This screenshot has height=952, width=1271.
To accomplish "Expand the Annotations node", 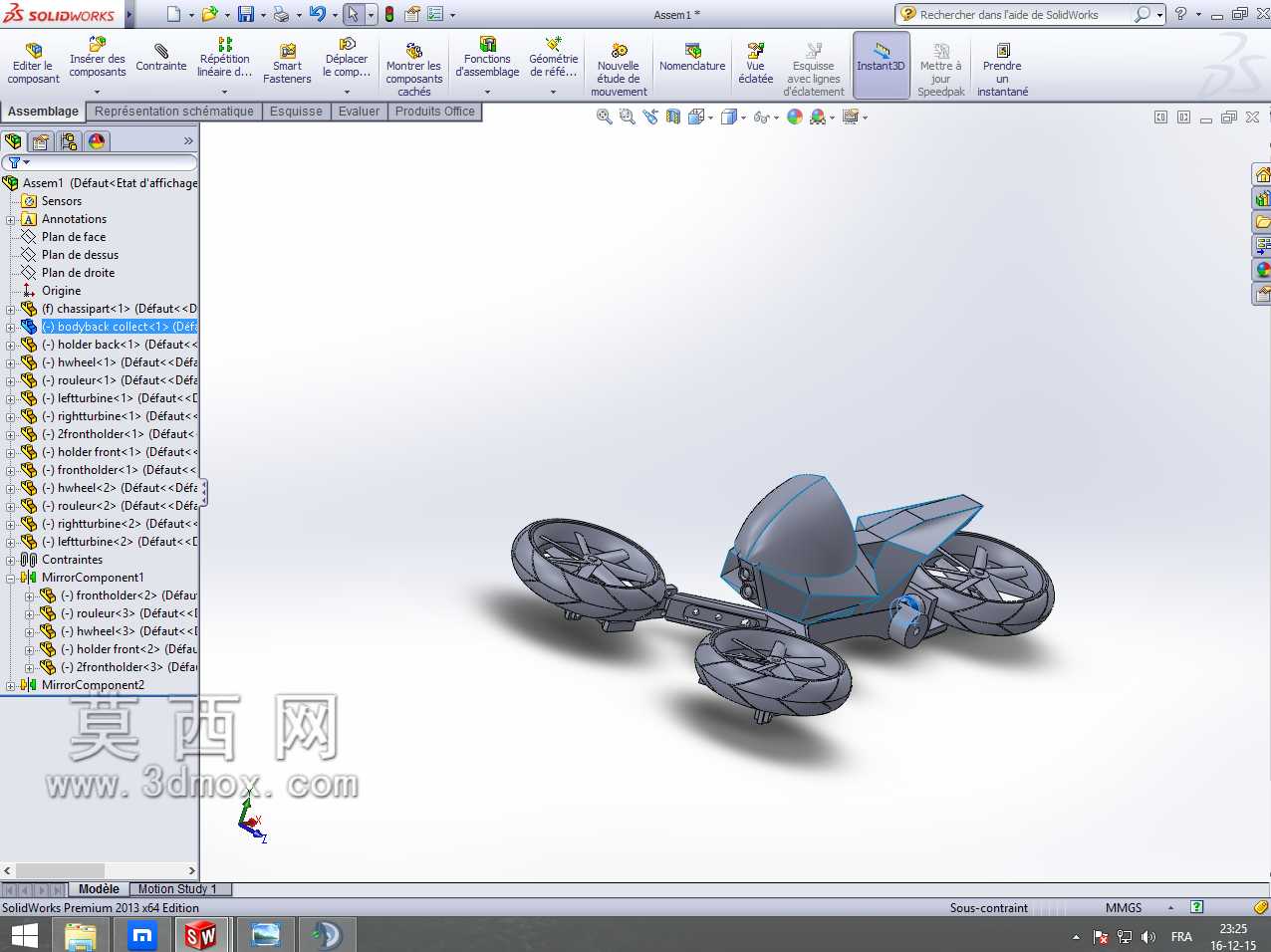I will point(11,220).
